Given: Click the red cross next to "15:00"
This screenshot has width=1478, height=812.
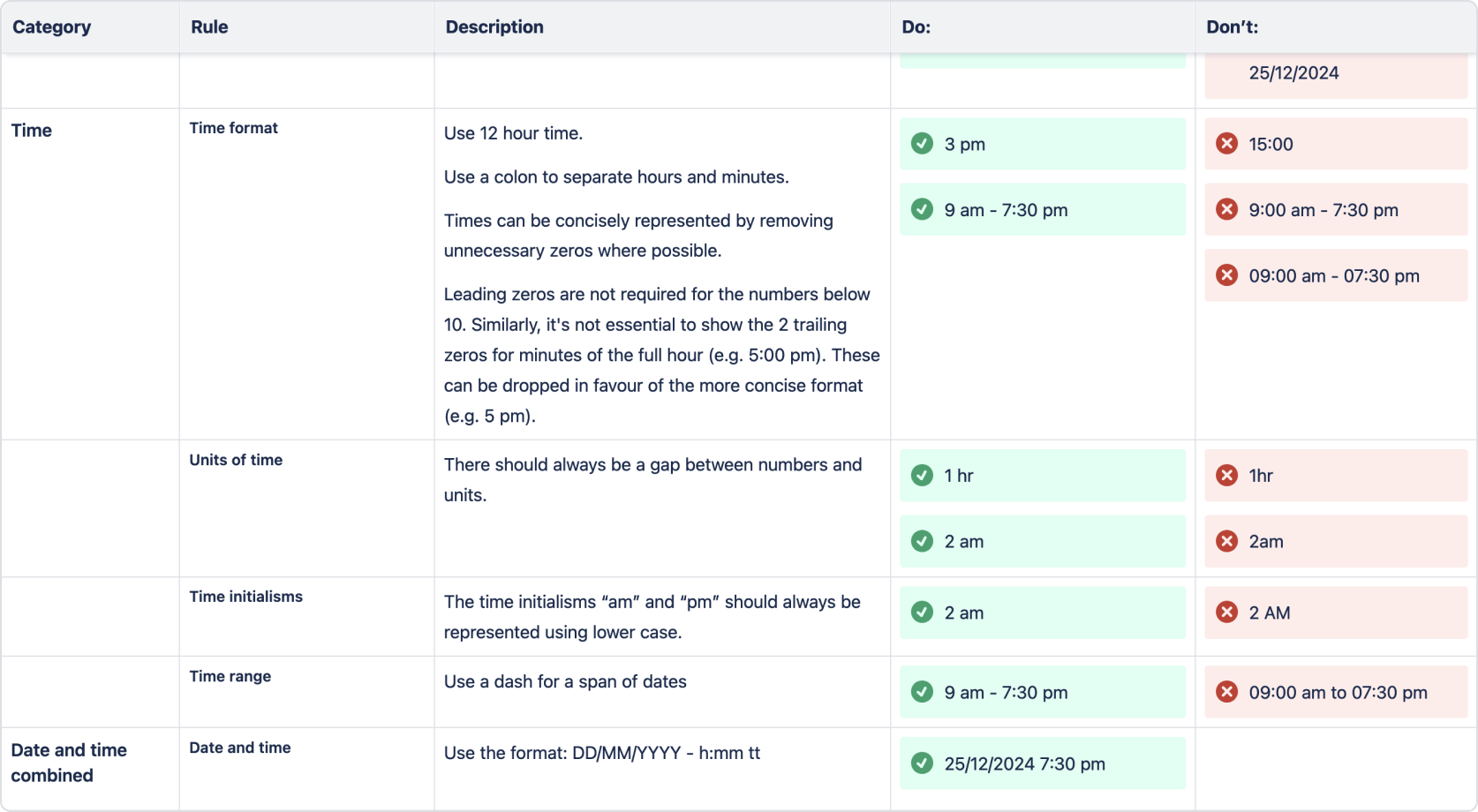Looking at the screenshot, I should (1227, 144).
